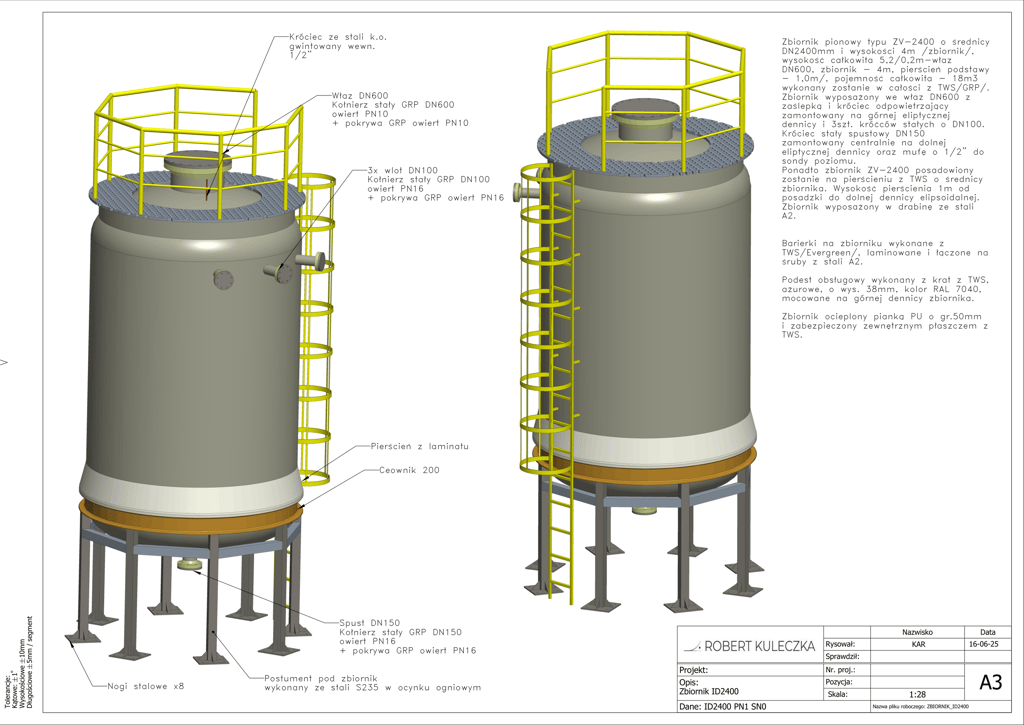1024x725 pixels.
Task: Click the 'Pozycja:' cell
Action: pos(846,682)
